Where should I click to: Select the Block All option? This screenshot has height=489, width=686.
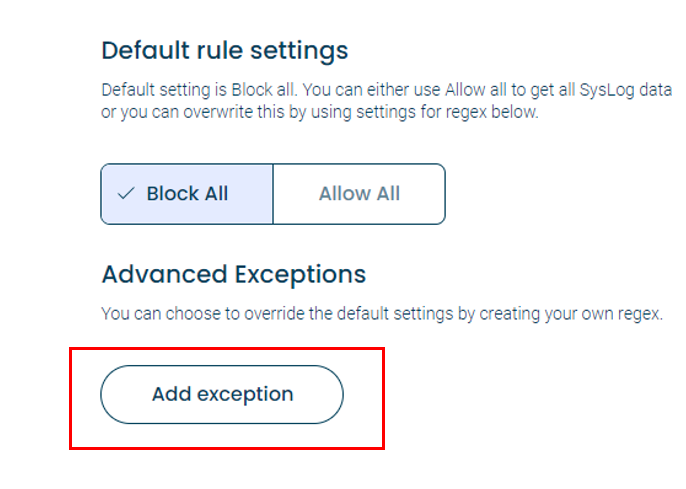click(x=187, y=194)
